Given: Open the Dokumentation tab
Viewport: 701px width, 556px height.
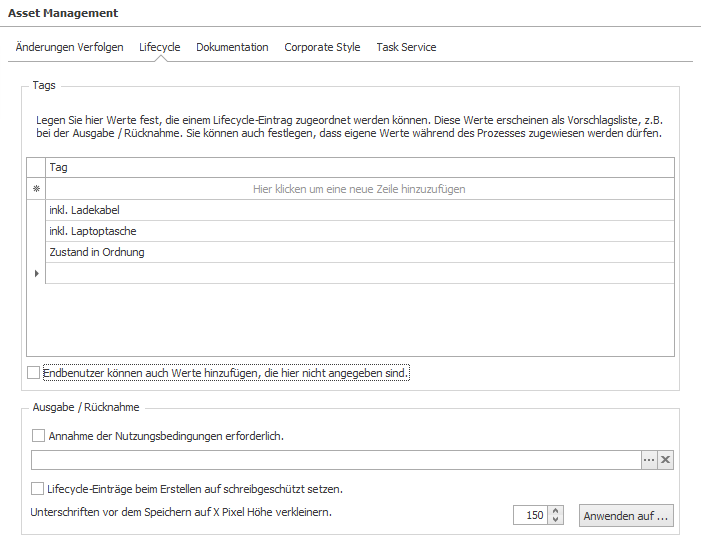Looking at the screenshot, I should point(232,47).
